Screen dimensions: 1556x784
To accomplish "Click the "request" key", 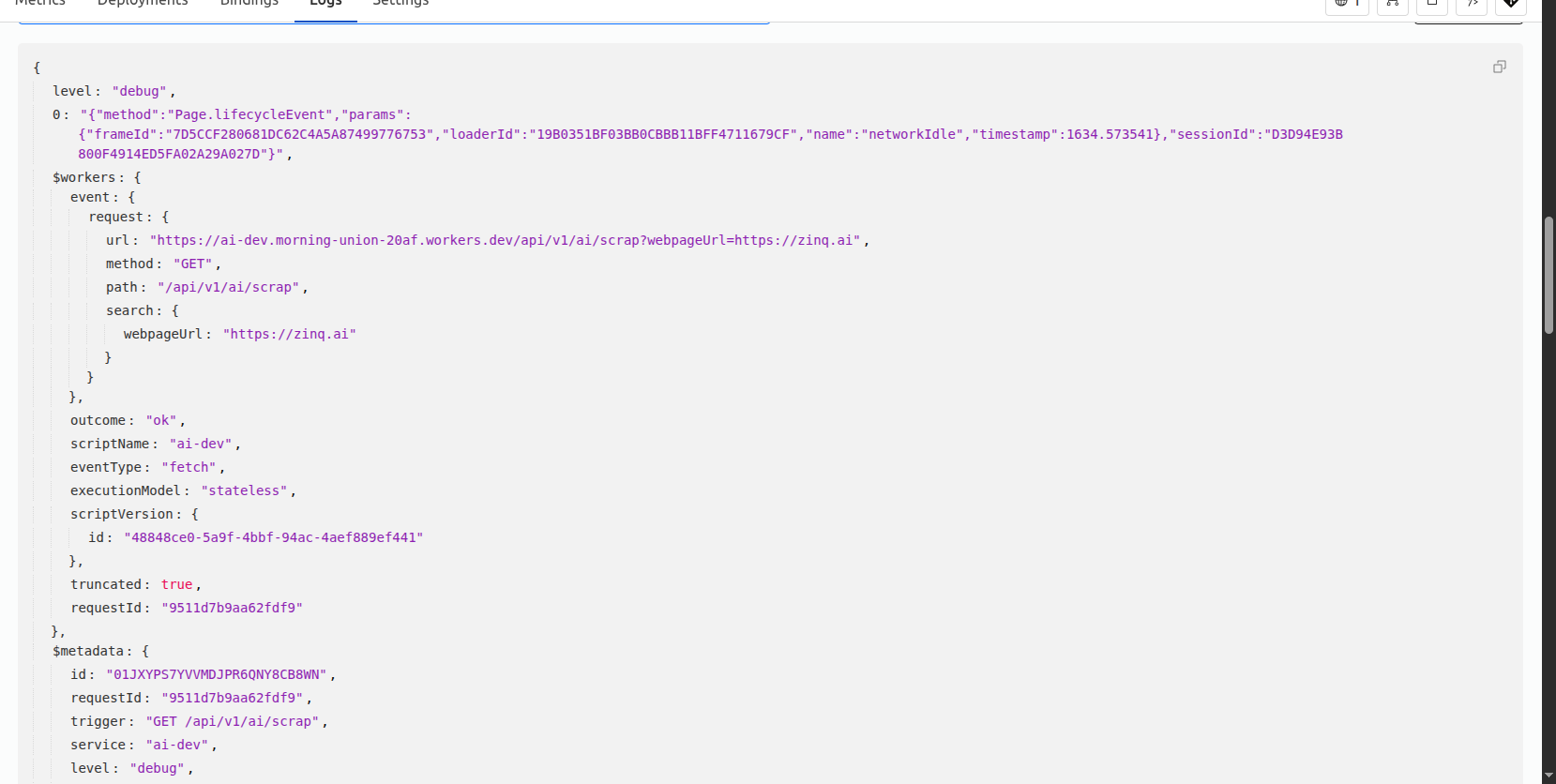I will (116, 217).
